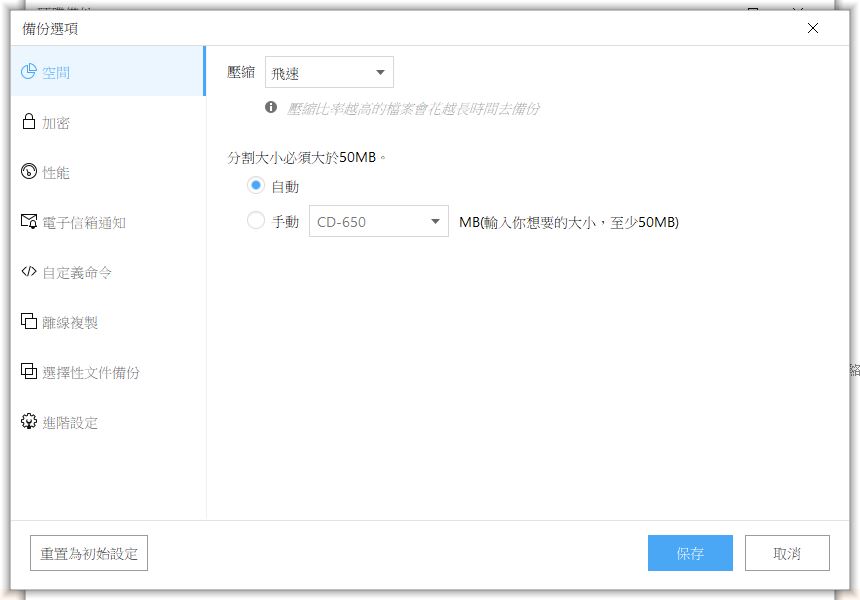Select the 自定義命令 tab

[108, 272]
